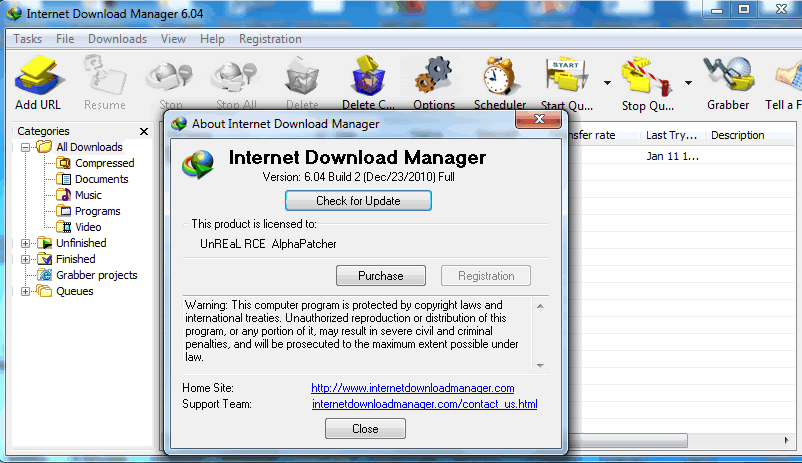Open dropdown arrow next to Stop Queue
This screenshot has width=802, height=463.
pos(688,83)
